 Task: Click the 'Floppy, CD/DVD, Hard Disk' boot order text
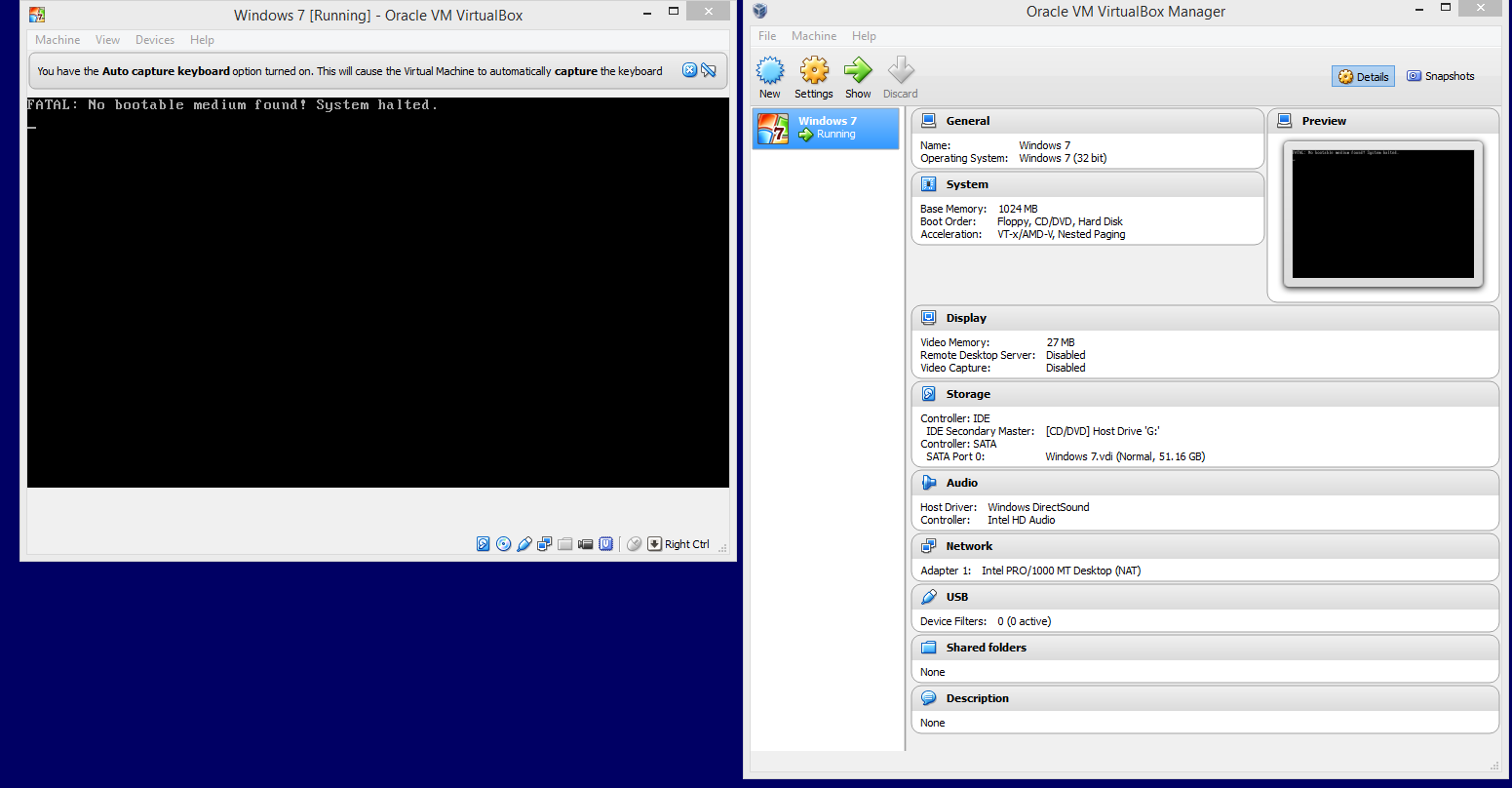pyautogui.click(x=1060, y=221)
